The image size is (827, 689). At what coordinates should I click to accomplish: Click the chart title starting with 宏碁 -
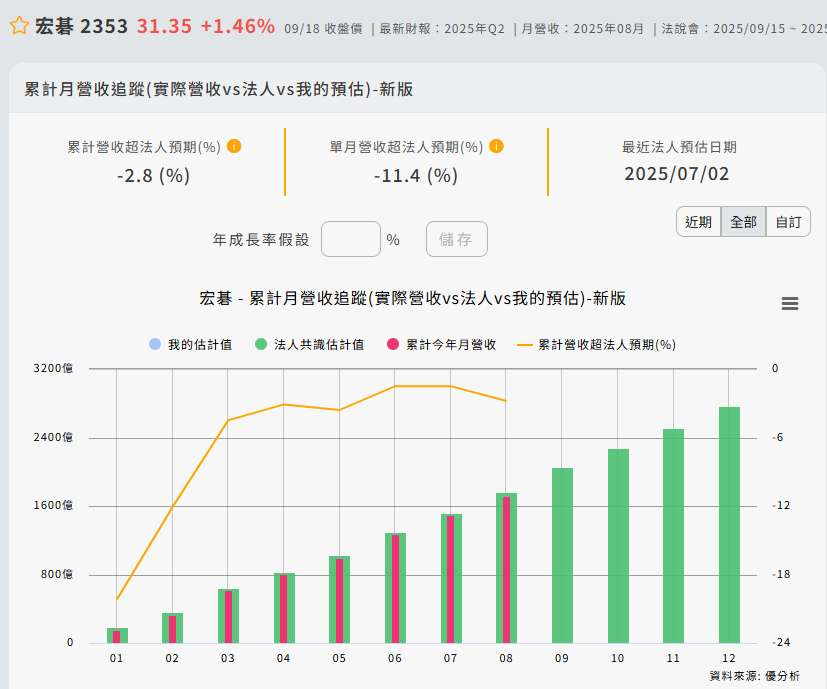coord(412,298)
